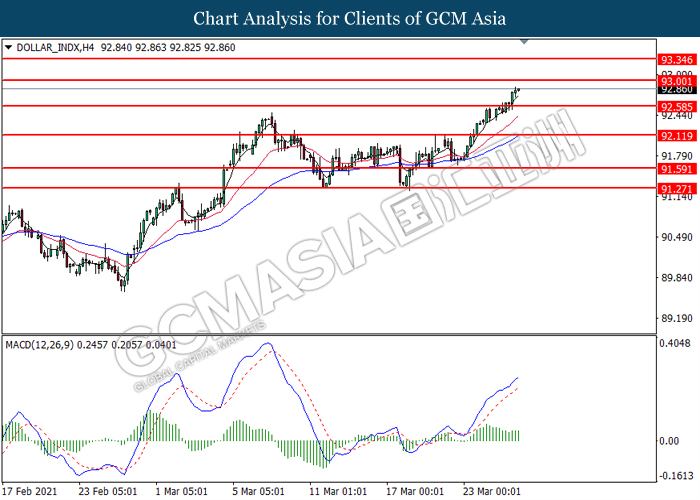The image size is (700, 500).
Task: Click the 89.190 price axis label
Action: tap(676, 318)
